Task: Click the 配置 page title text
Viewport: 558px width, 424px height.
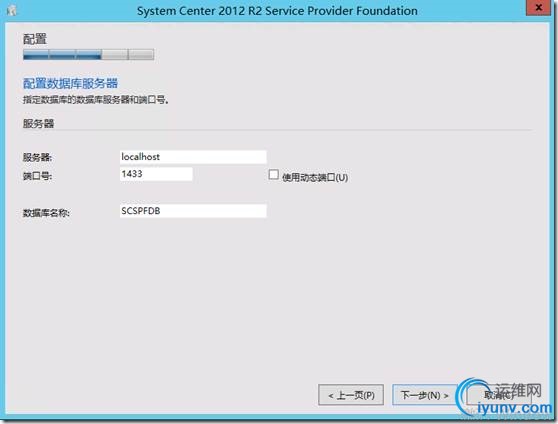Action: (35, 39)
